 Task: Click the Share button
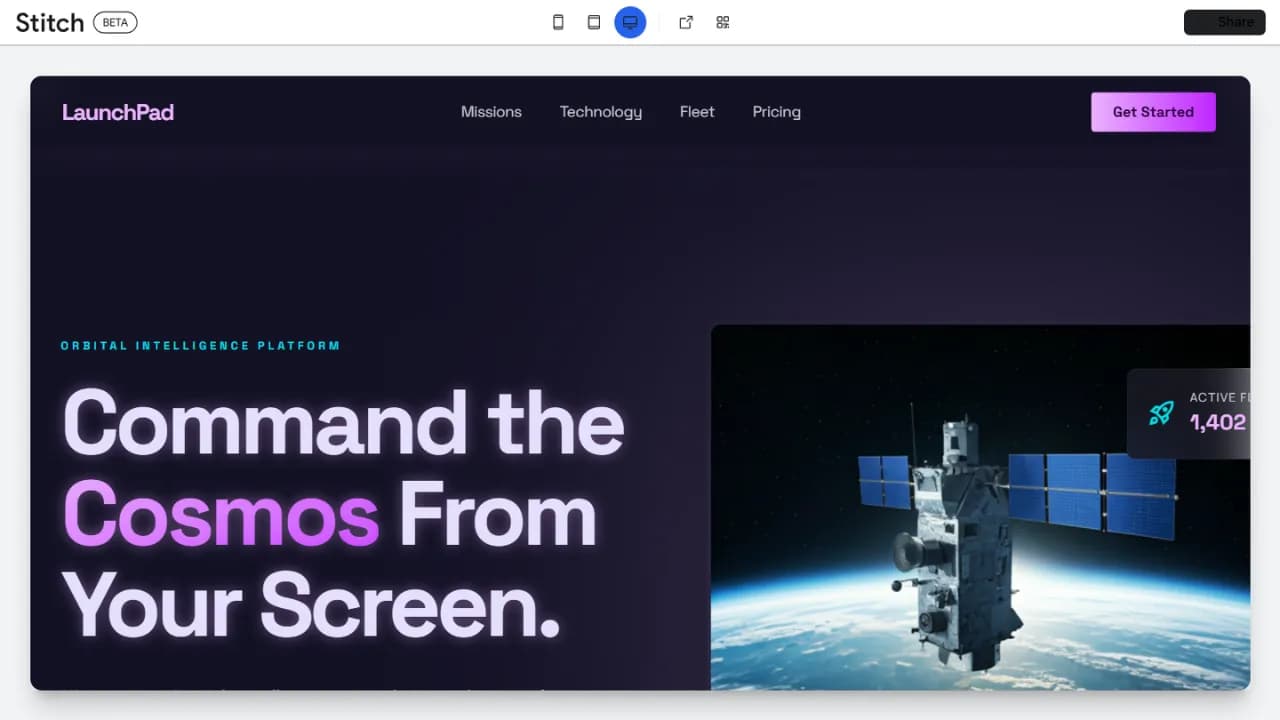[1224, 22]
